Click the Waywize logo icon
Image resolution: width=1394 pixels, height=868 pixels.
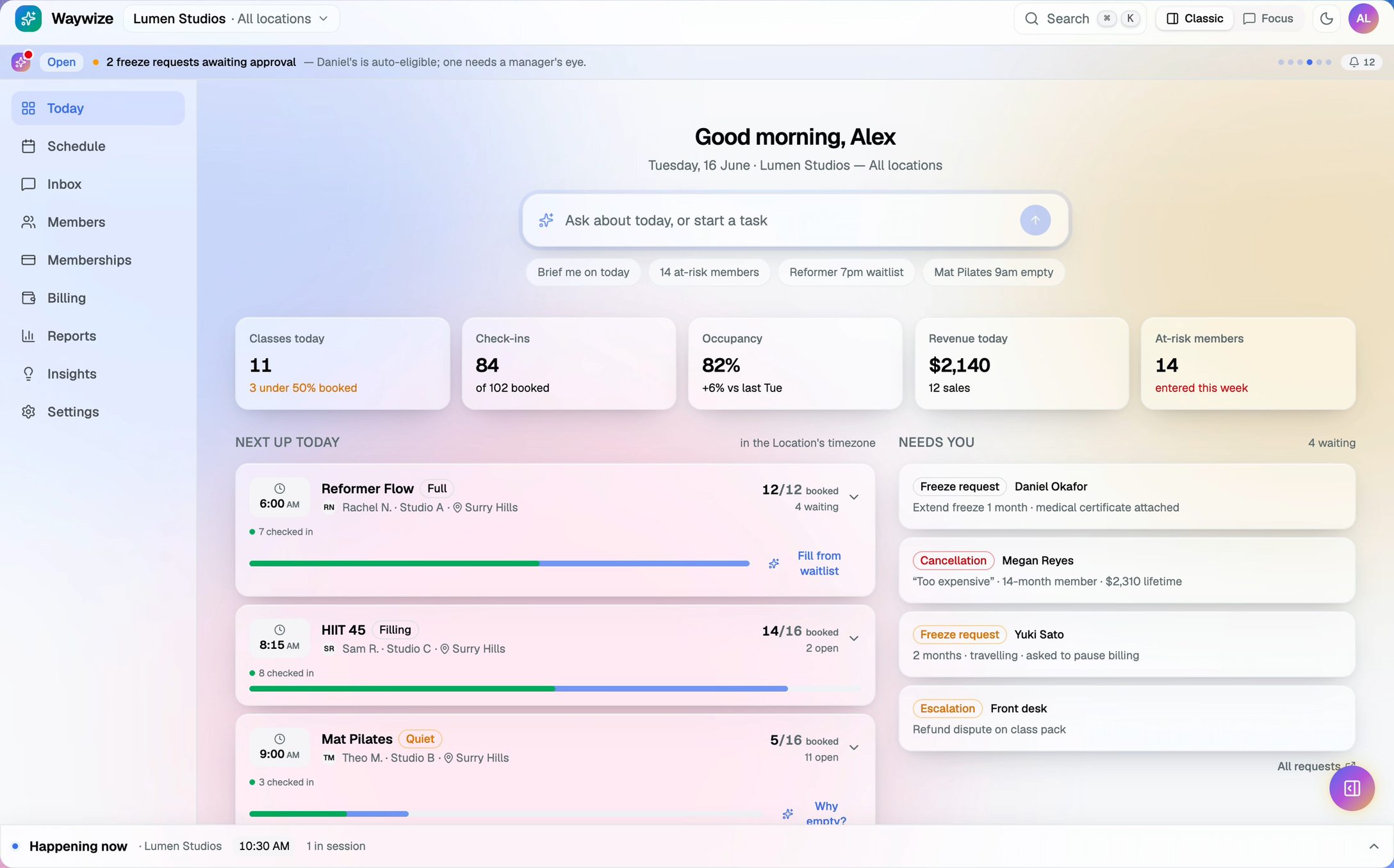pos(28,19)
